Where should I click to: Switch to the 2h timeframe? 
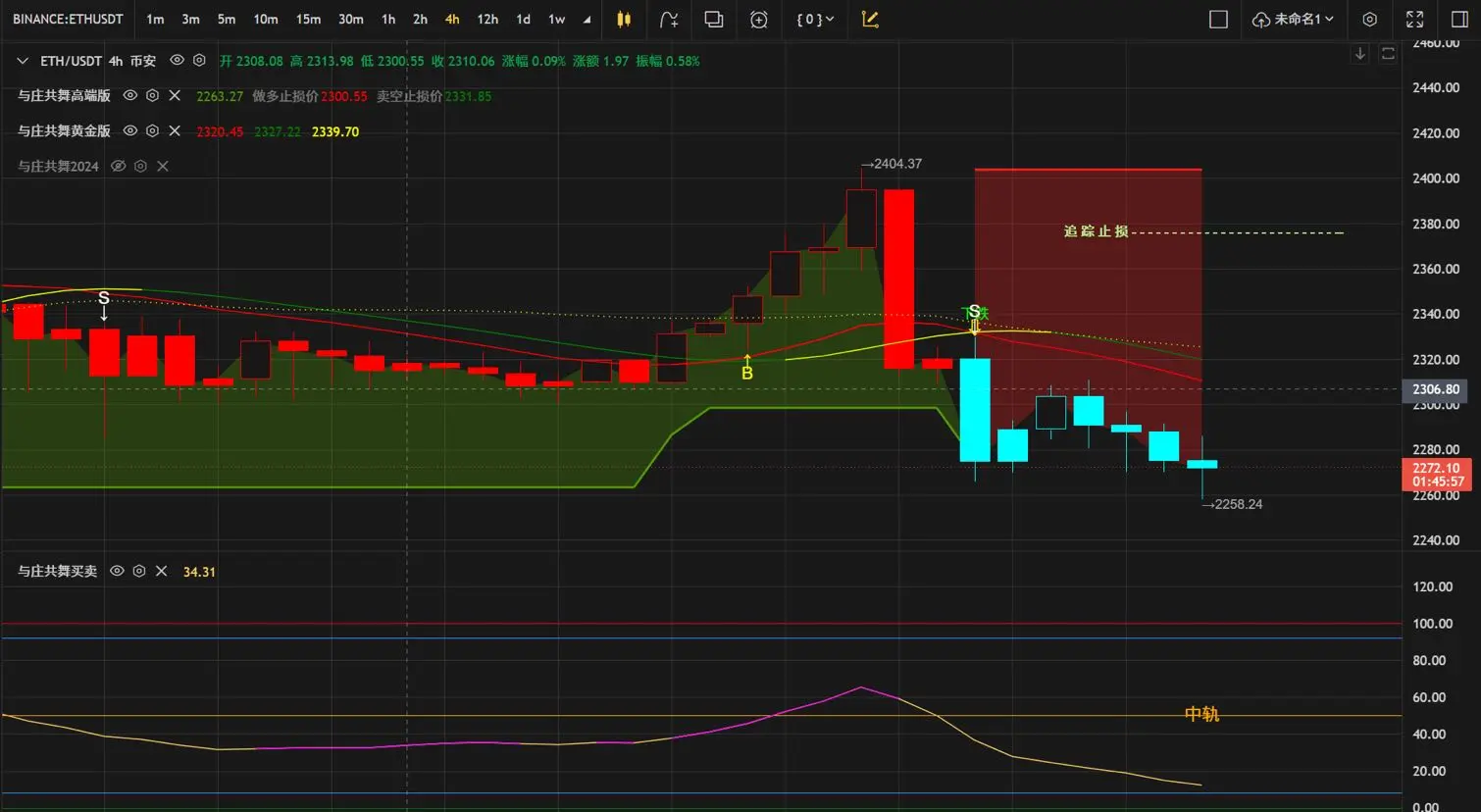(x=420, y=20)
